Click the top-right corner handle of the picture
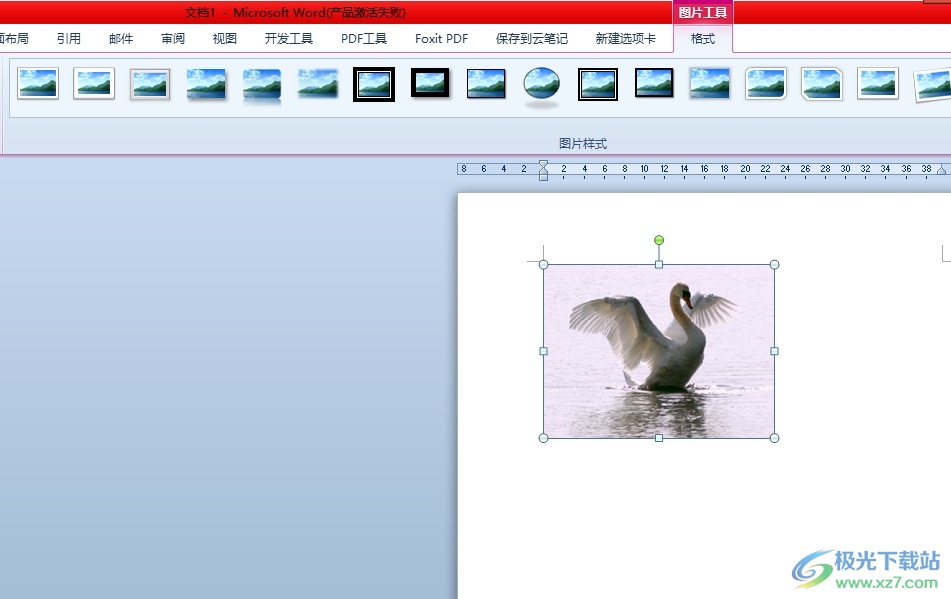 [775, 264]
